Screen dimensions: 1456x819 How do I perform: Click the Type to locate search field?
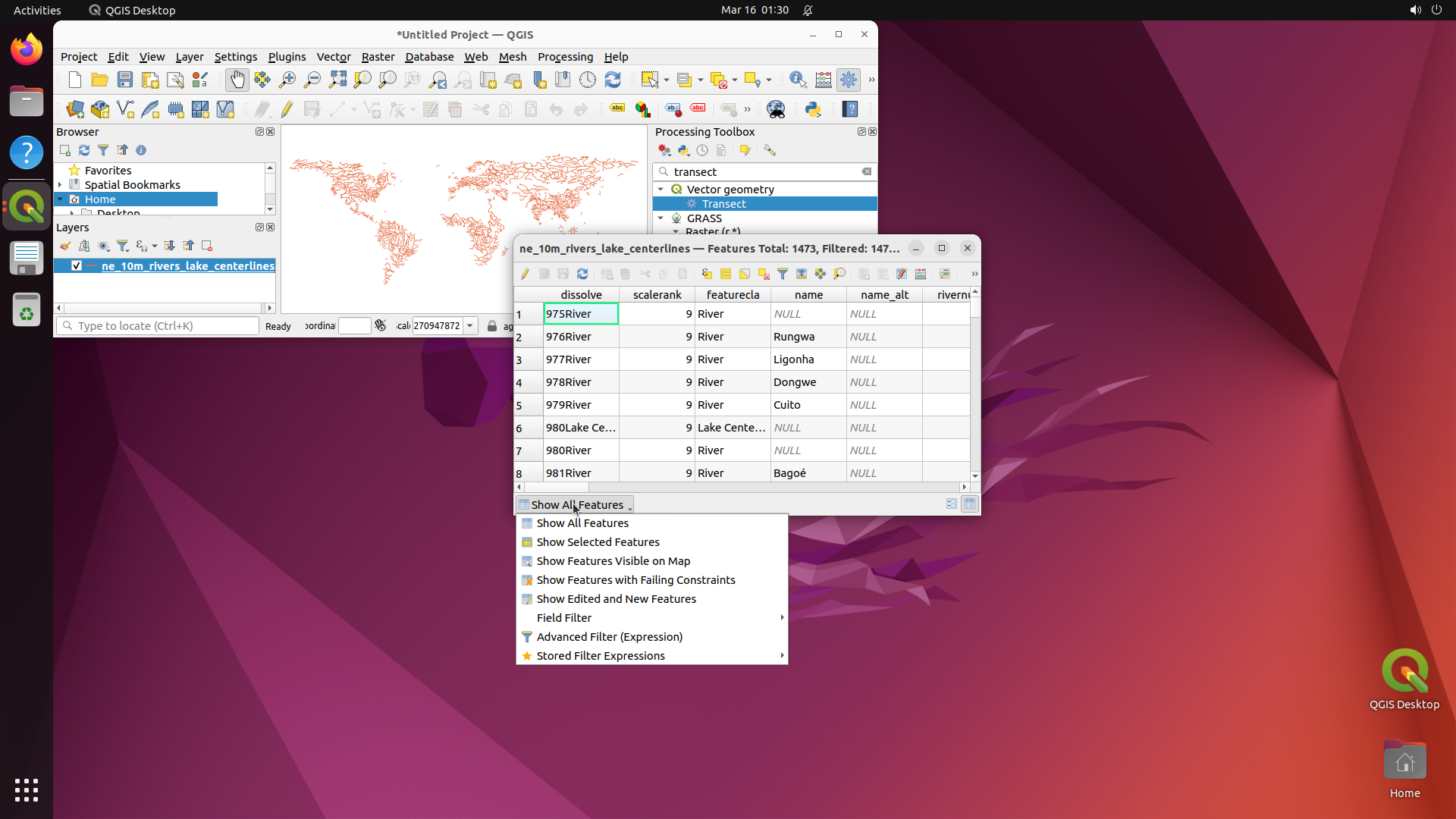(x=157, y=325)
